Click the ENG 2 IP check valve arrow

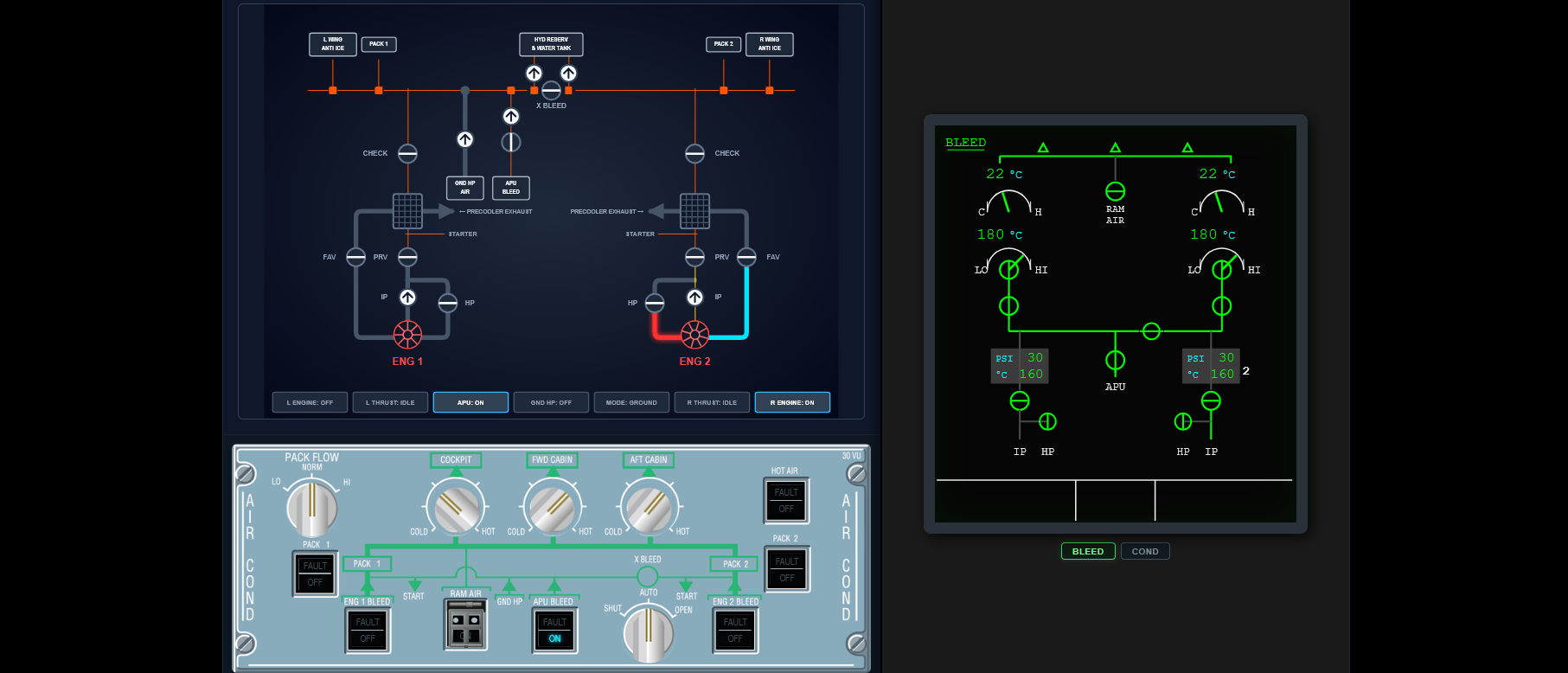pos(694,298)
